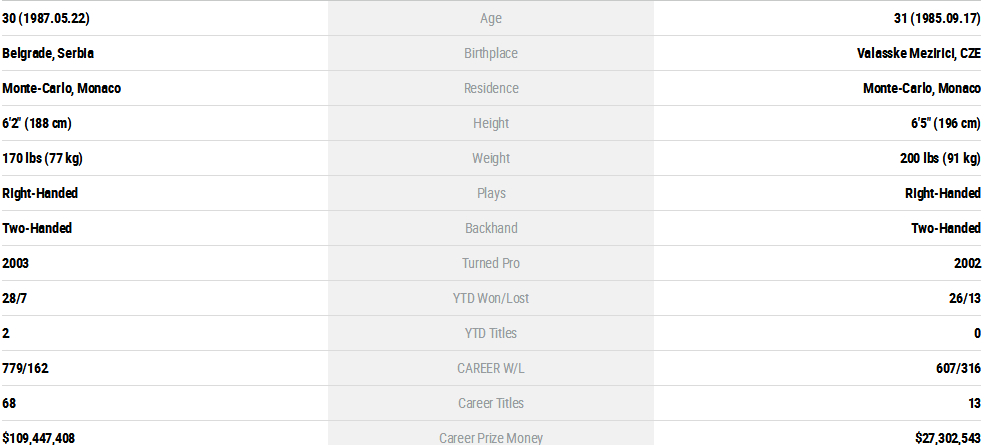Screen dimensions: 998x445
Task: Select the Birthplace label
Action: [491, 53]
